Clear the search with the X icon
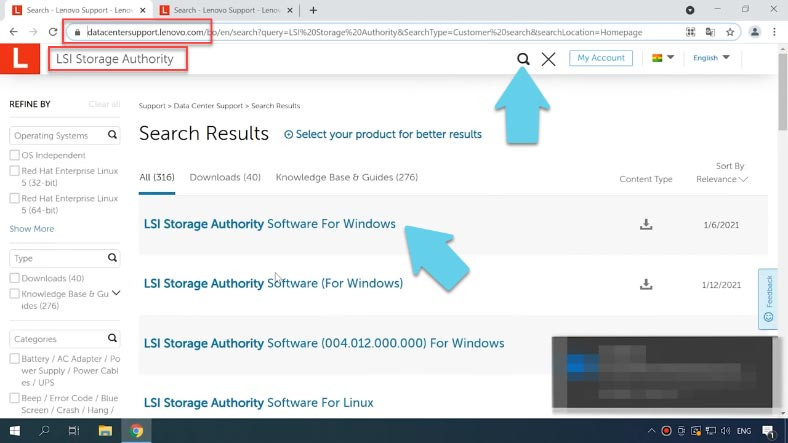Image resolution: width=788 pixels, height=443 pixels. (x=548, y=59)
